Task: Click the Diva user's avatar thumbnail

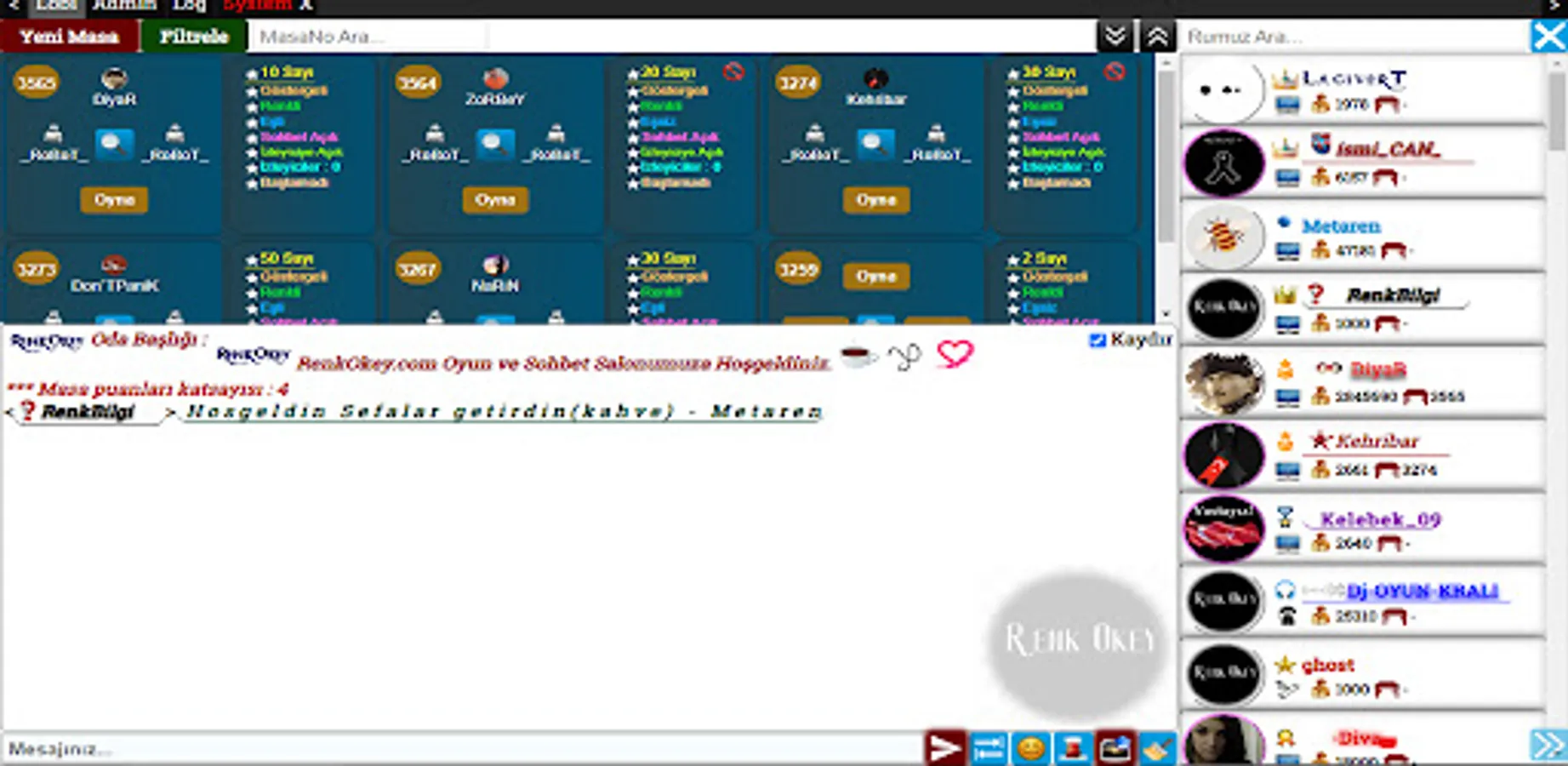Action: click(1224, 740)
